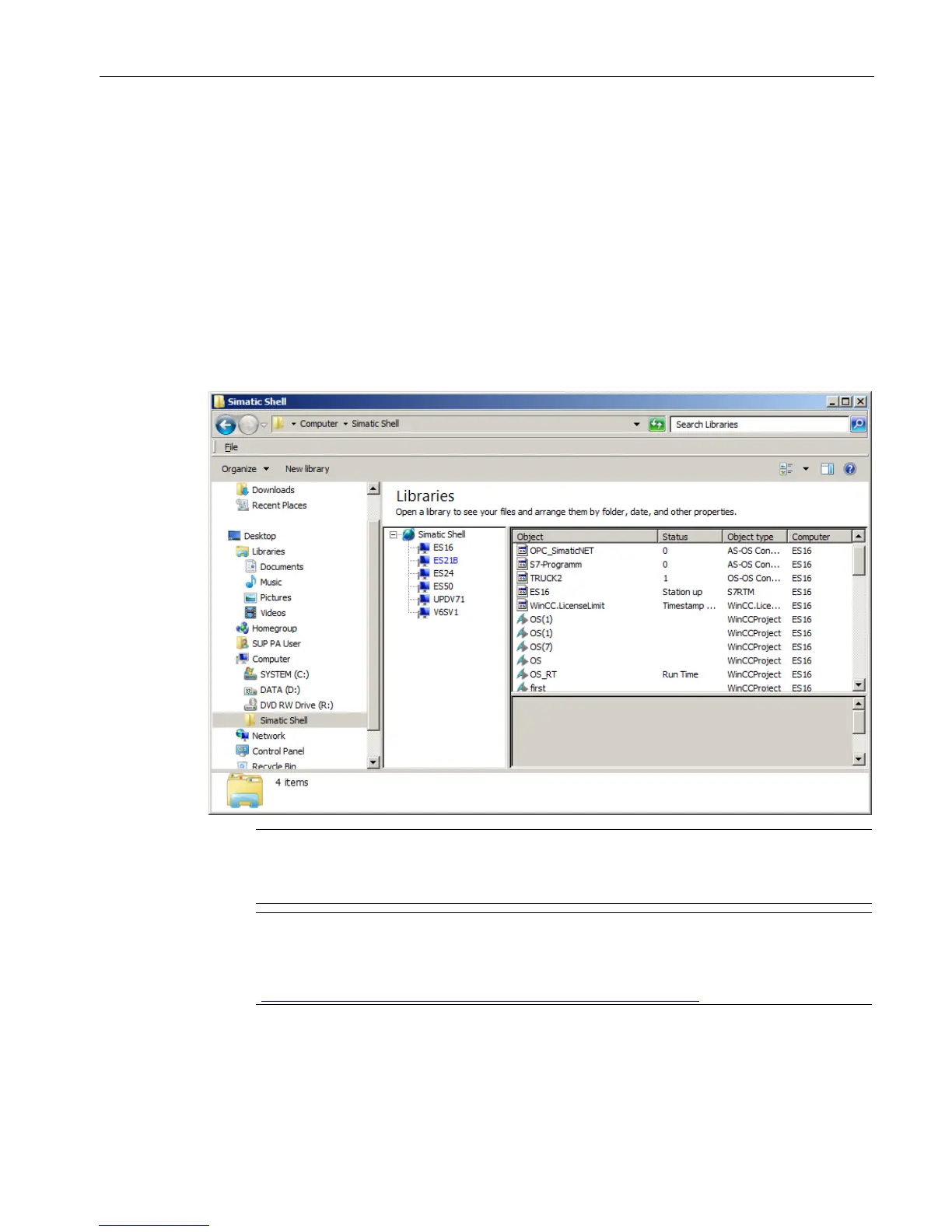Go back with the blue Back arrow
The height and width of the screenshot is (1232, 952).
pyautogui.click(x=226, y=425)
